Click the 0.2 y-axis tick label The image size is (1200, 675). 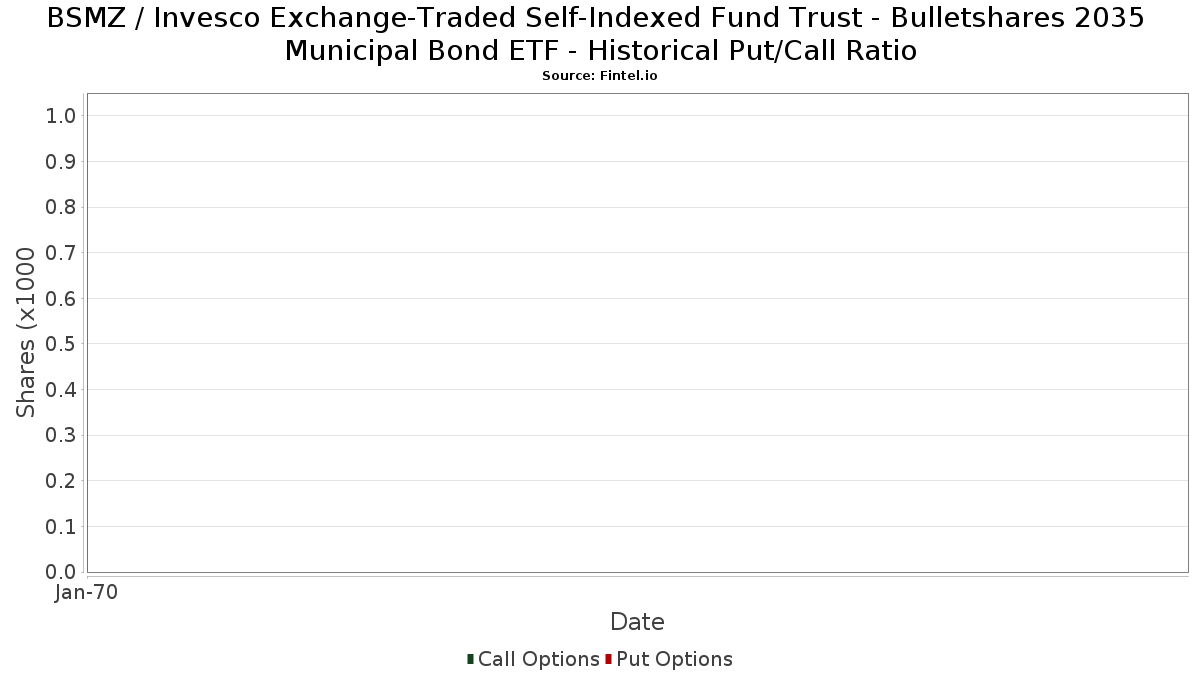[61, 481]
